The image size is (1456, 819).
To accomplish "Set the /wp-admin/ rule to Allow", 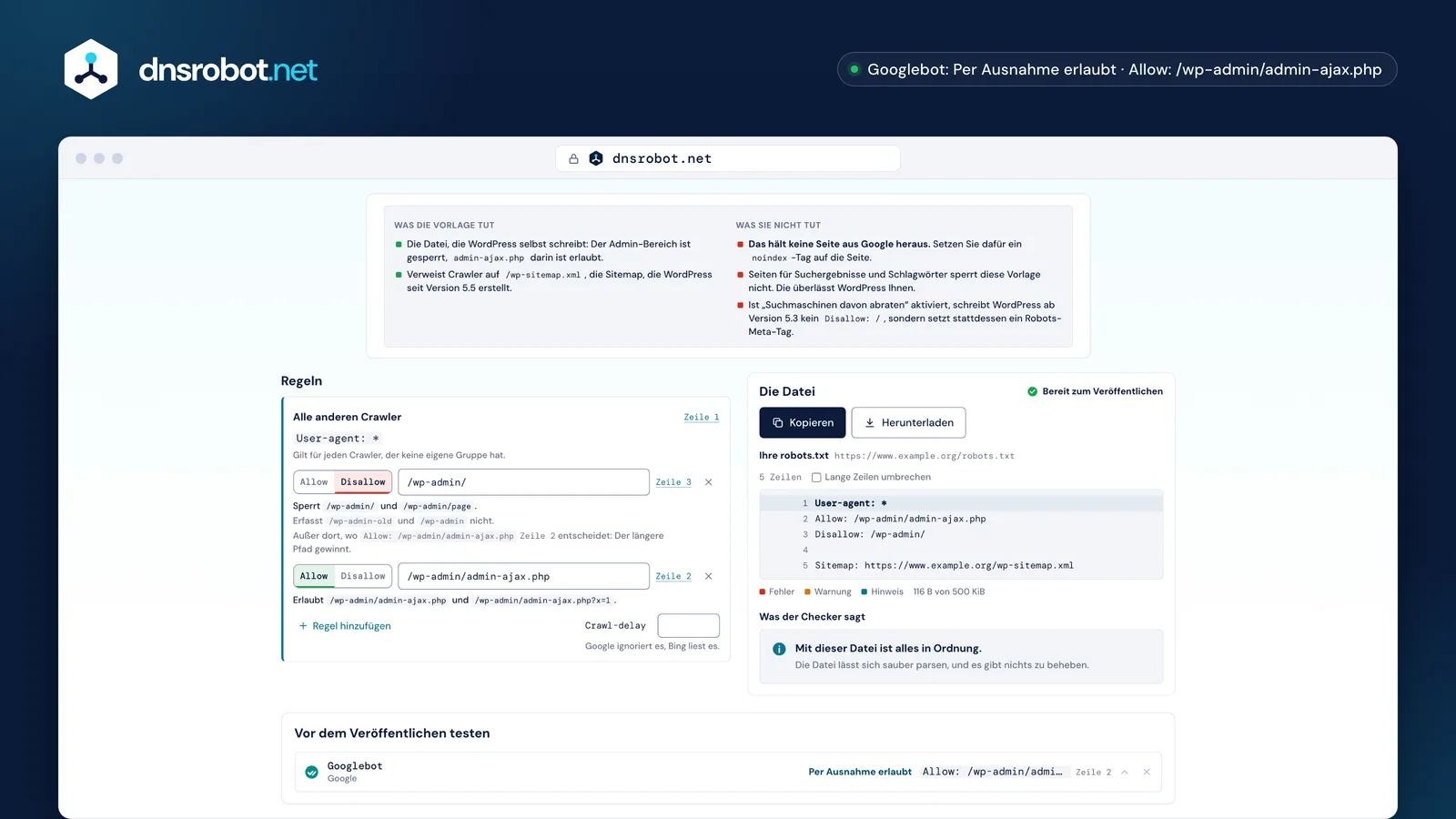I will tap(314, 482).
